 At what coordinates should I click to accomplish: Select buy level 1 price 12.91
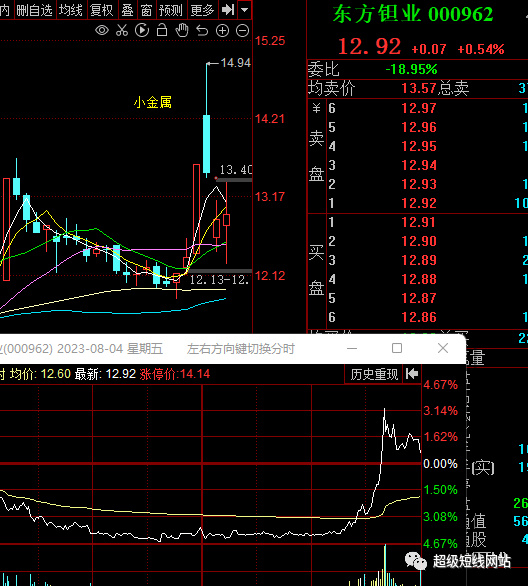coord(419,222)
